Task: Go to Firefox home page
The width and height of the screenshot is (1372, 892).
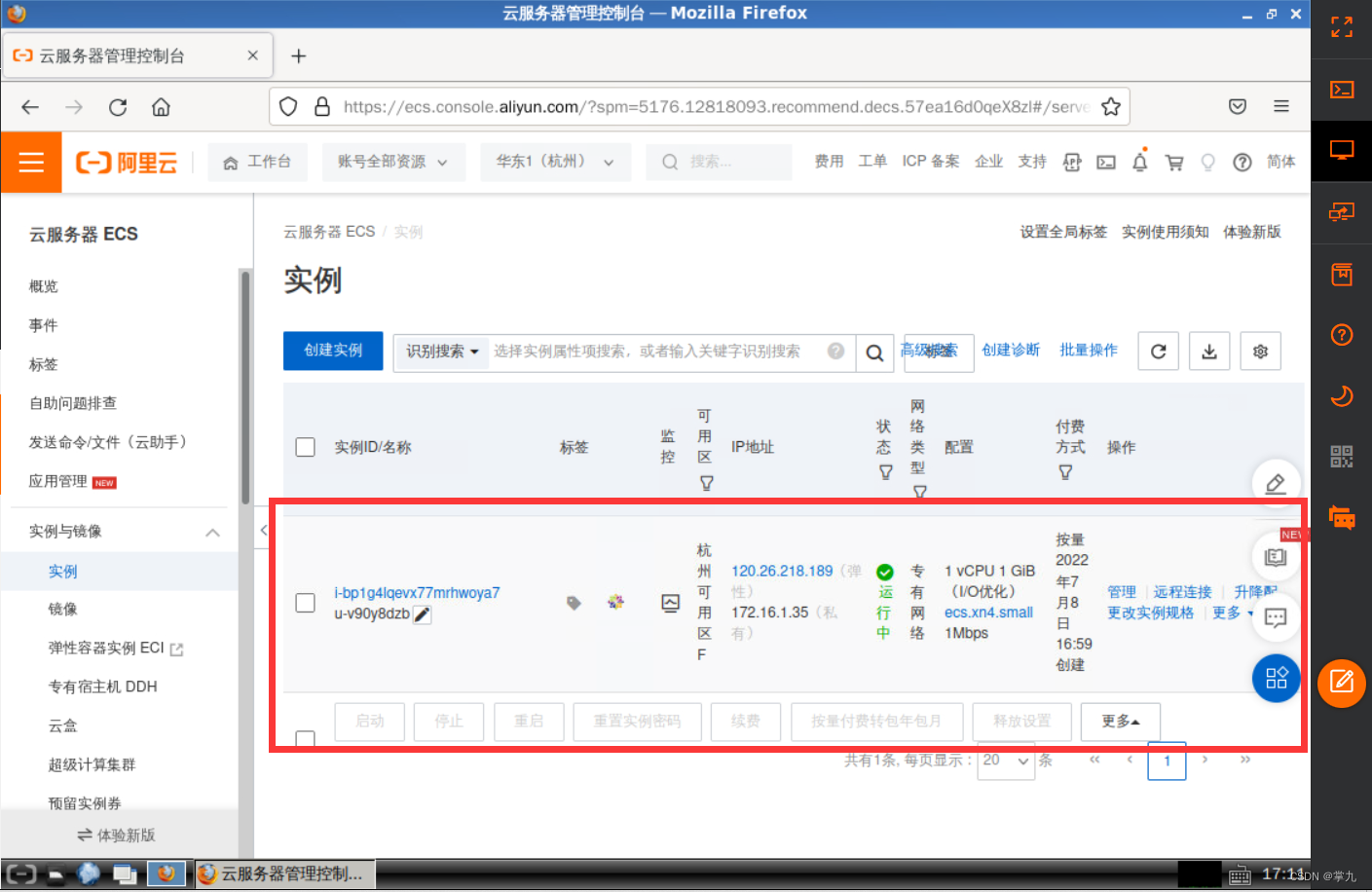Action: pyautogui.click(x=162, y=107)
